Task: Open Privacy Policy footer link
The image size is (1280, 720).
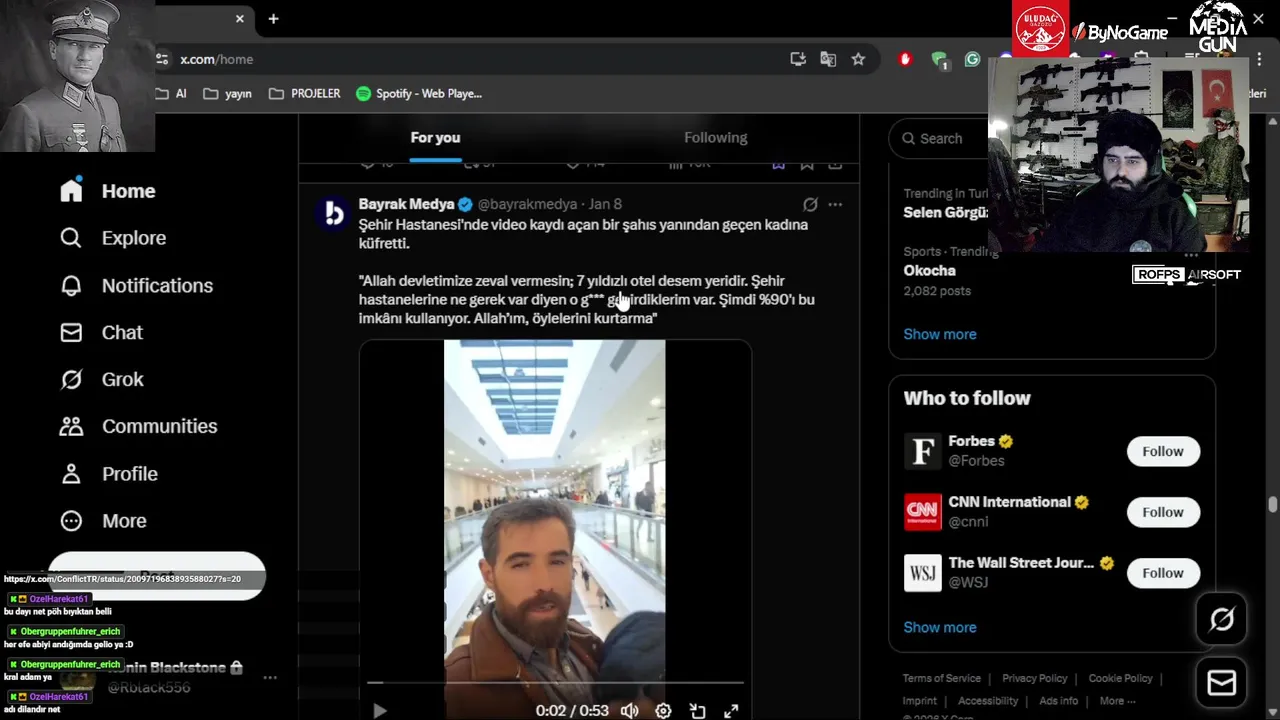Action: tap(1035, 678)
